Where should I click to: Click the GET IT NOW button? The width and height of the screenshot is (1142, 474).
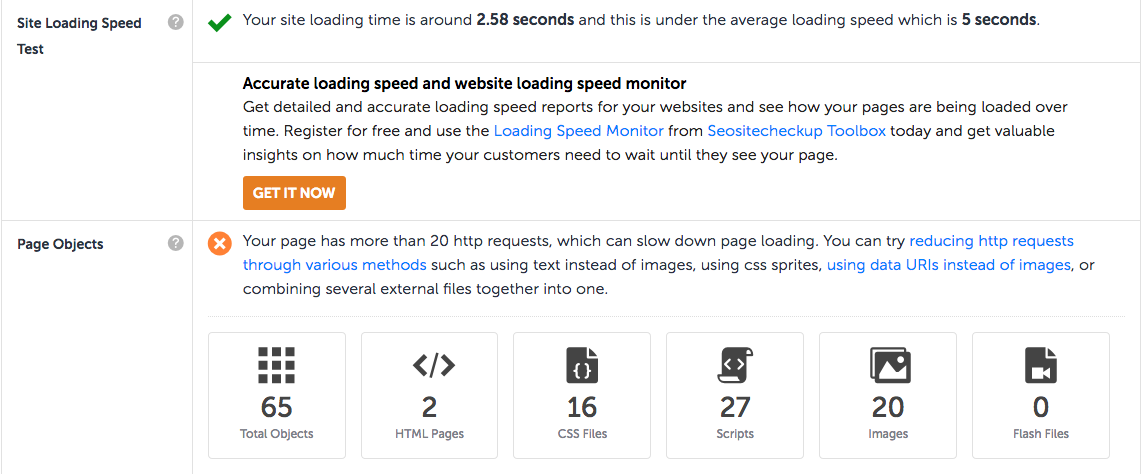coord(294,193)
